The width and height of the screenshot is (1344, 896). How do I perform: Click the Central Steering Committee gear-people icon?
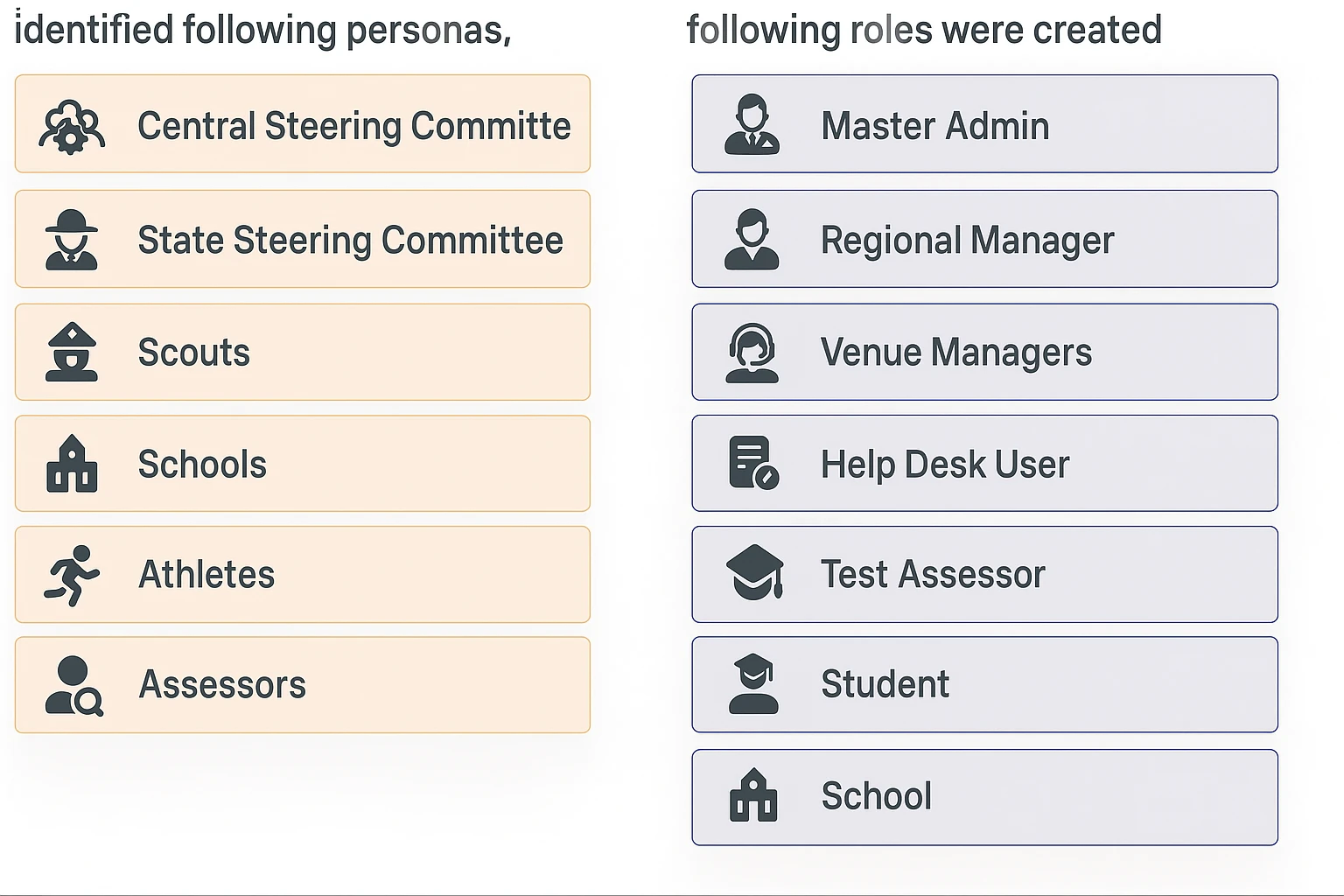pyautogui.click(x=72, y=127)
